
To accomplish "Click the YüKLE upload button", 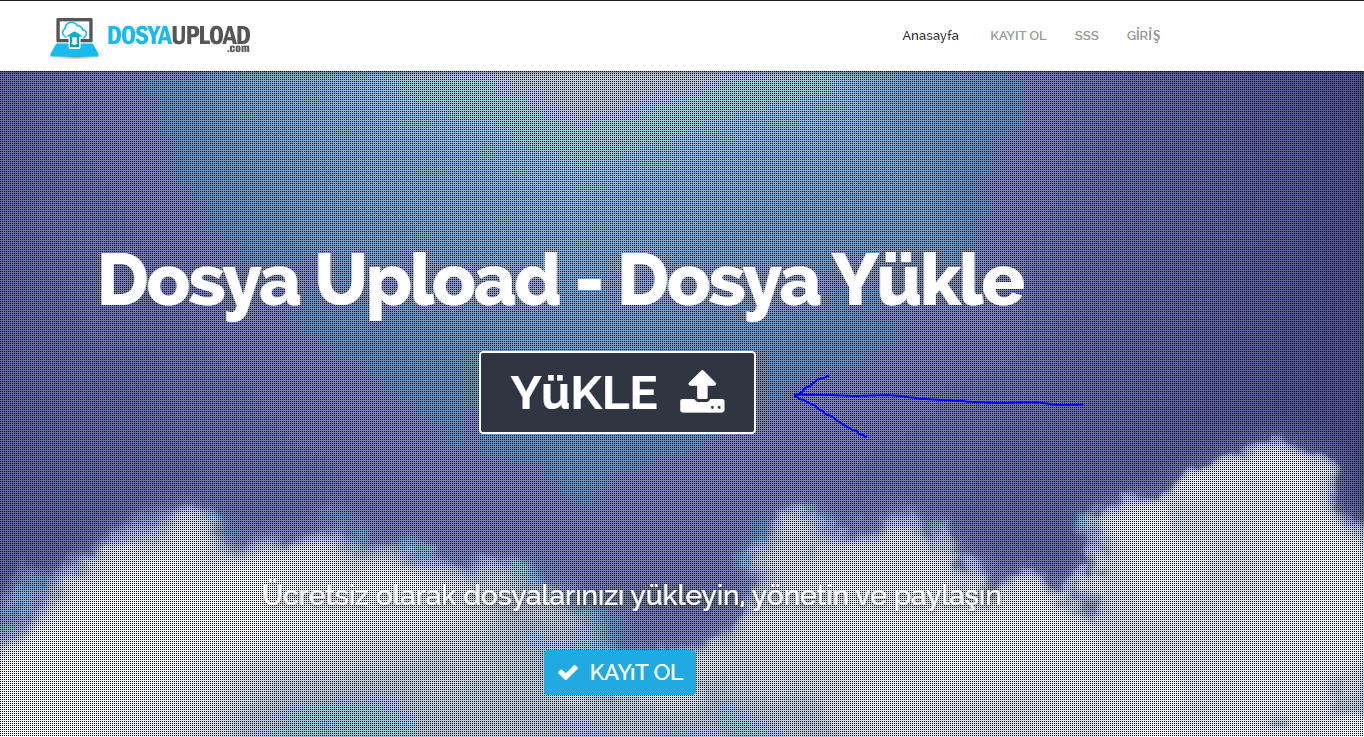I will point(617,392).
